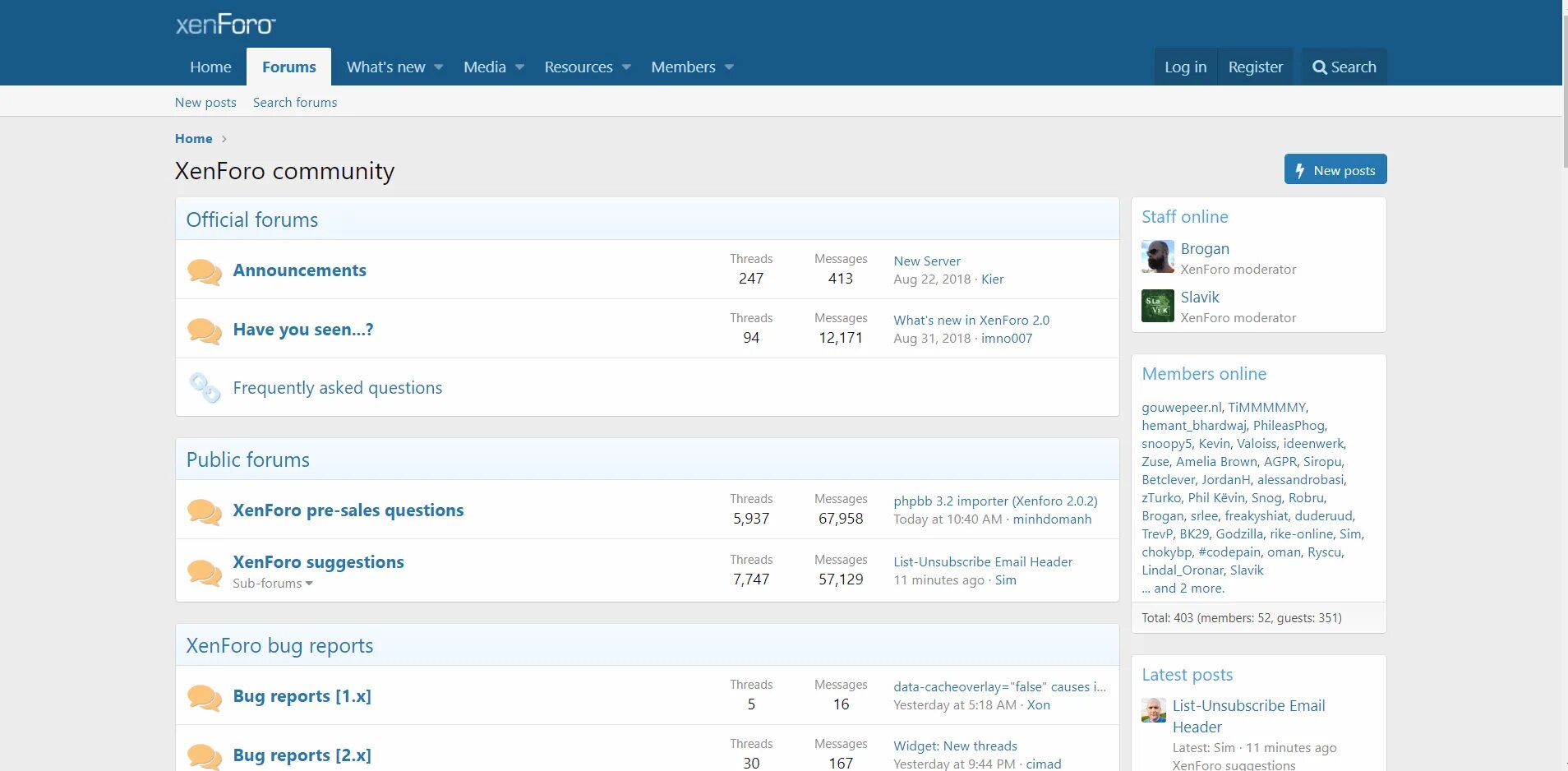Expand Sub-forums under XenForo suggestions
Image resolution: width=1568 pixels, height=771 pixels.
[x=273, y=583]
